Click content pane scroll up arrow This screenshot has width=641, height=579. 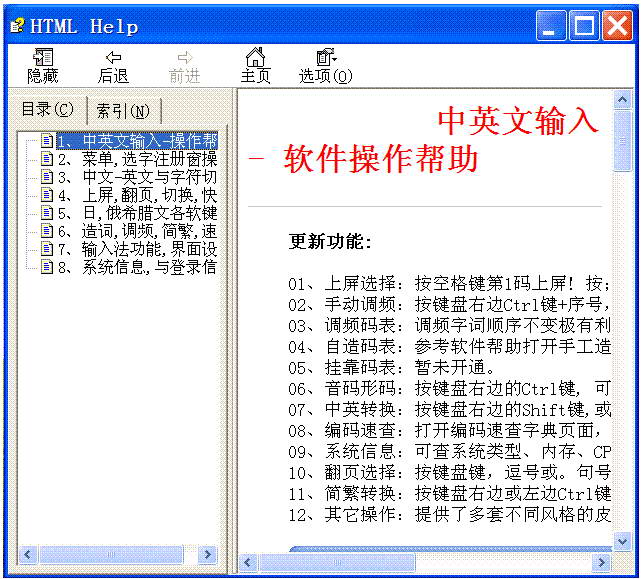tap(622, 99)
